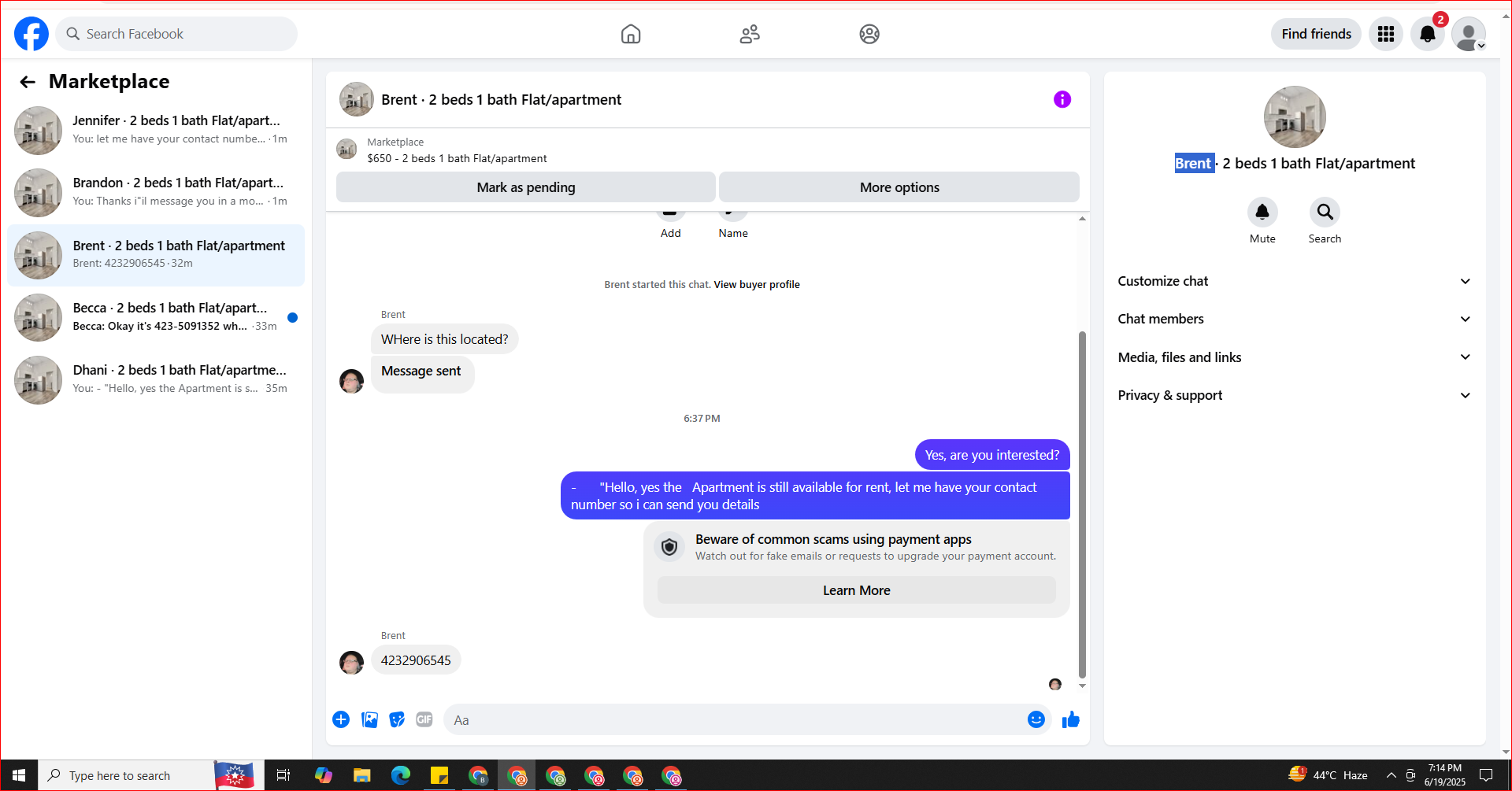Viewport: 1512px width, 791px height.
Task: Click the Add label under chat header
Action: coord(671,234)
